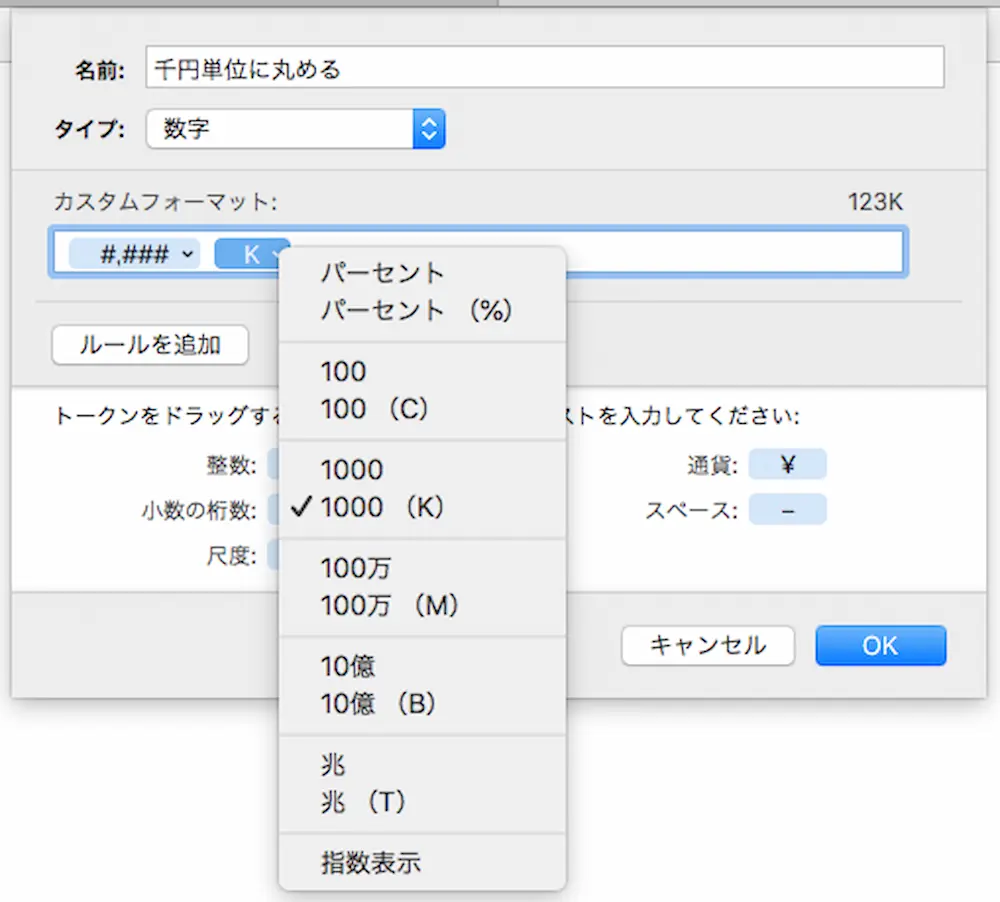
Task: Select 指数表示 exponent notation option
Action: (371, 864)
